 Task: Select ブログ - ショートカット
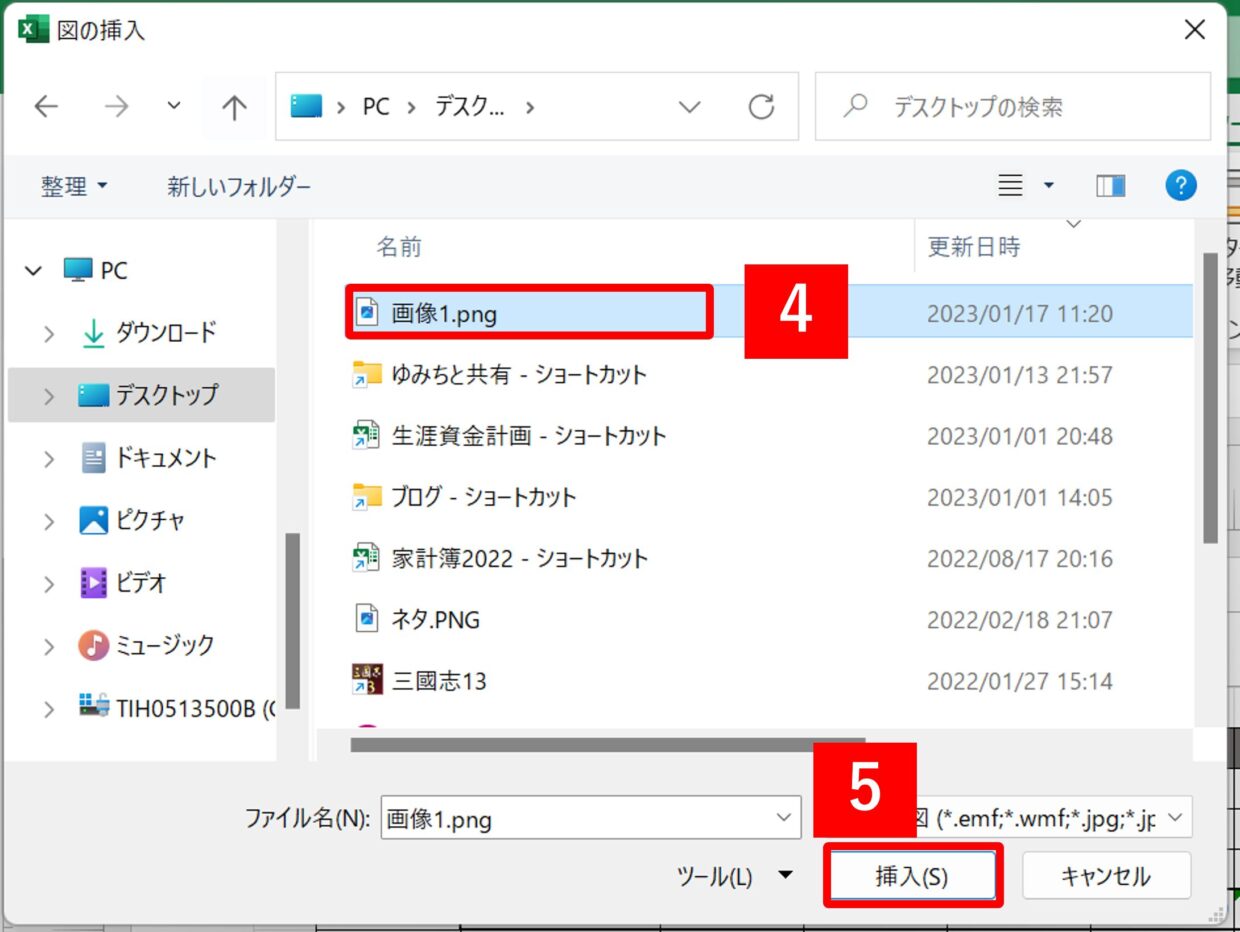click(x=484, y=497)
